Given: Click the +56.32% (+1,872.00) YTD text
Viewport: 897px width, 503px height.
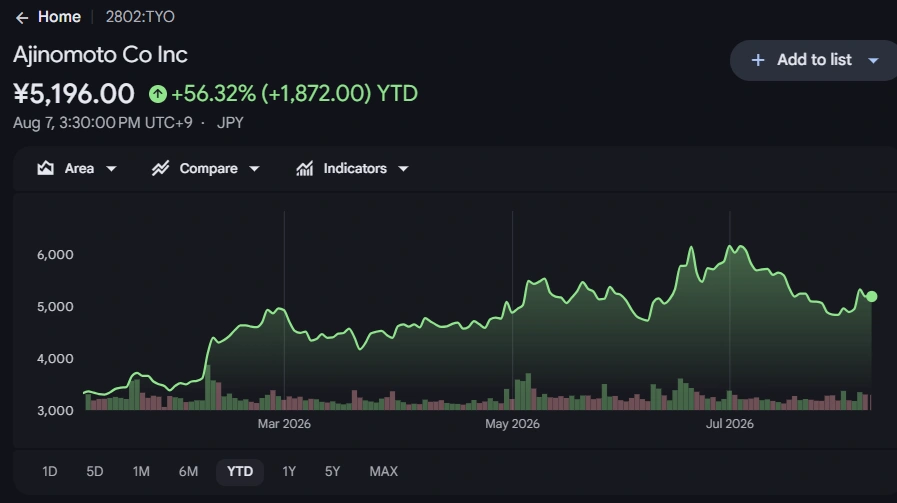Looking at the screenshot, I should (x=295, y=94).
